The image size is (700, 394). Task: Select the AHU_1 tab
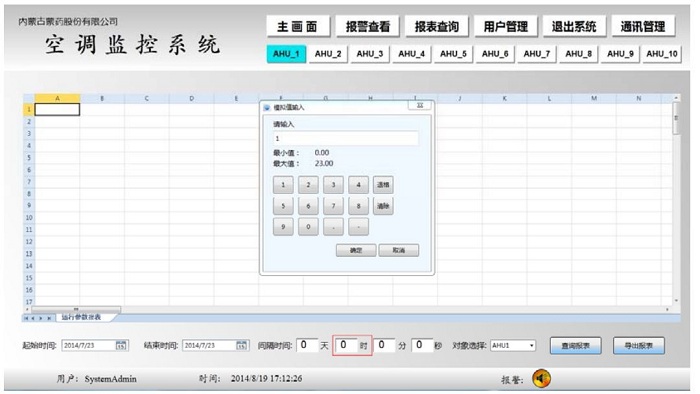tap(286, 54)
